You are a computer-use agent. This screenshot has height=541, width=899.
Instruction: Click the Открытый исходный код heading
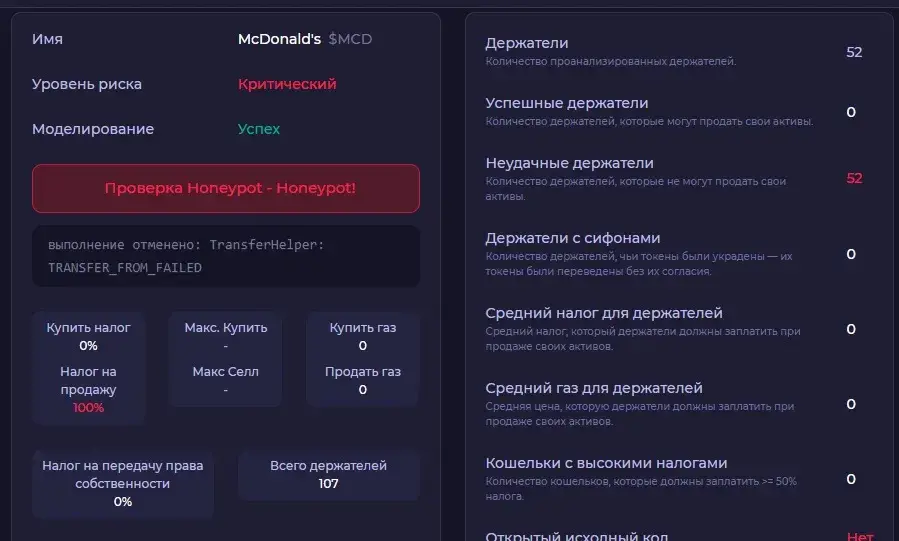(577, 536)
